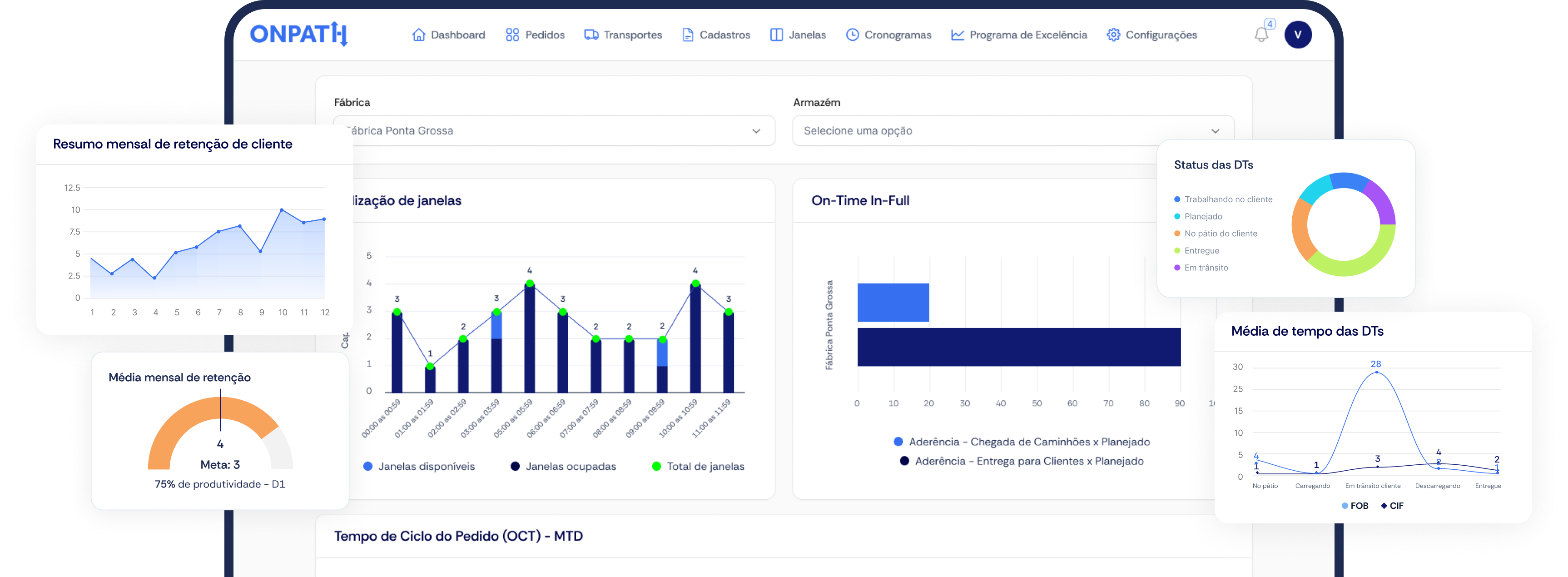1568x577 pixels.
Task: Open Transportes menu label
Action: pos(632,35)
